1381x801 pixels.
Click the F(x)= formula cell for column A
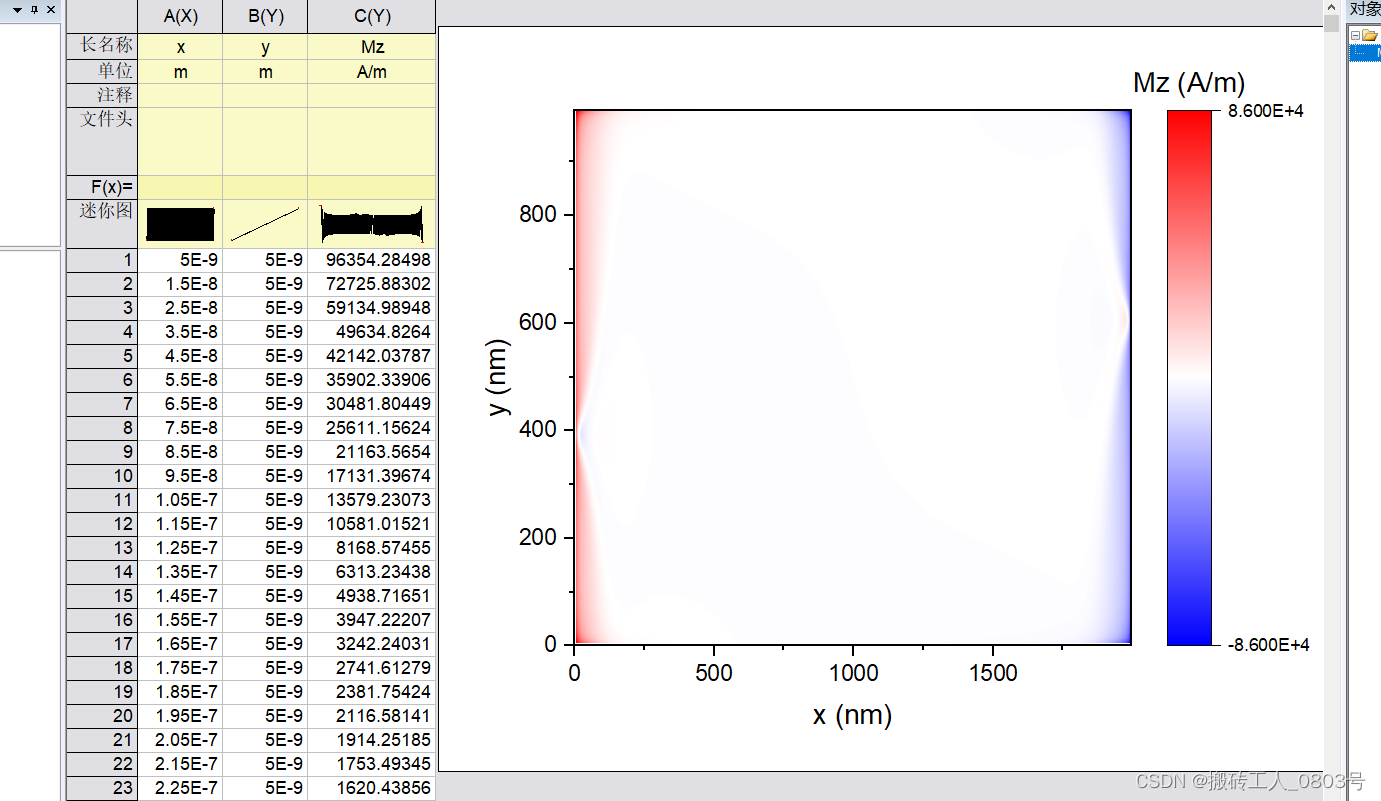pyautogui.click(x=180, y=187)
